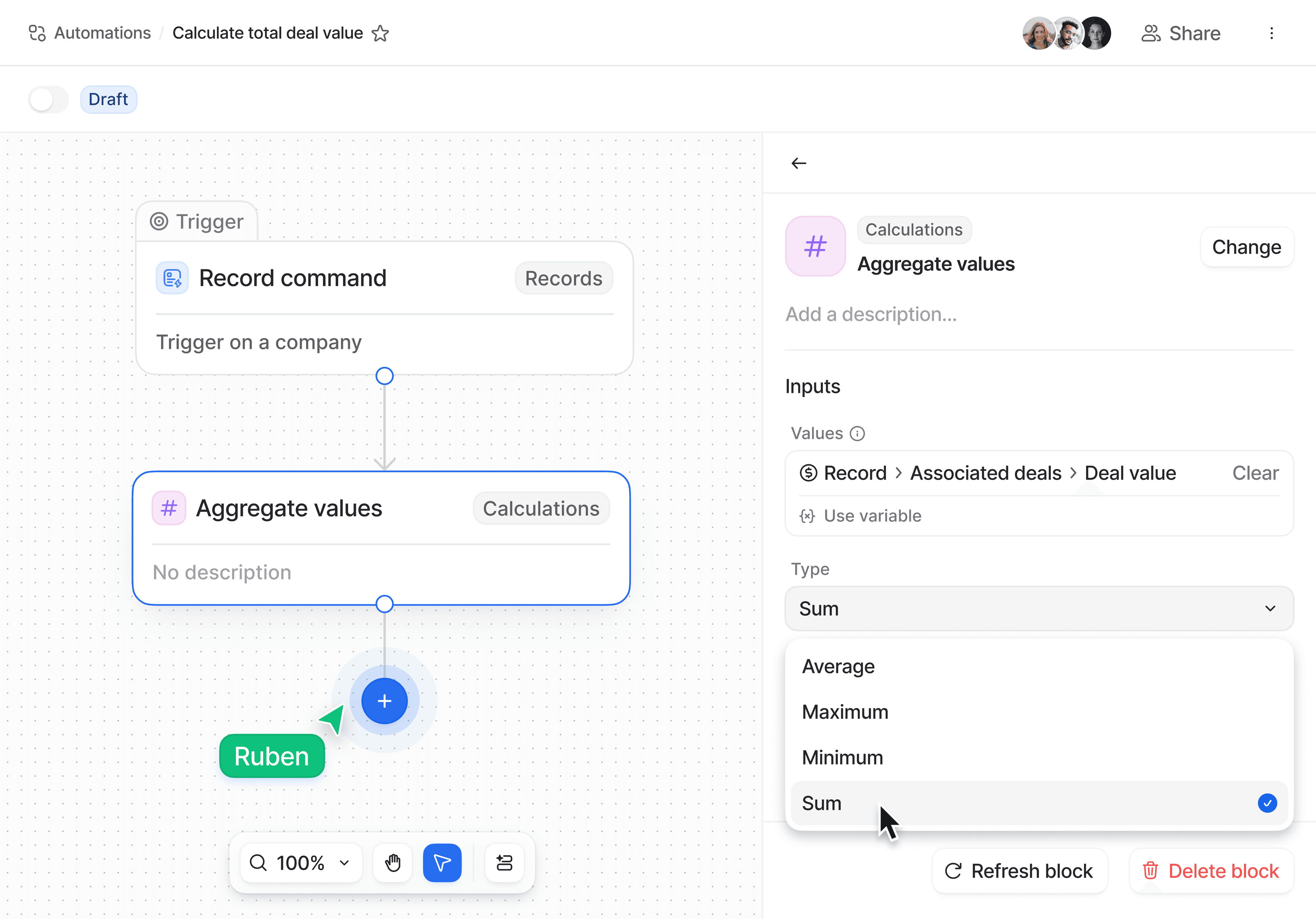Viewport: 1316px width, 919px height.
Task: Select the hand pan tool
Action: 393,862
